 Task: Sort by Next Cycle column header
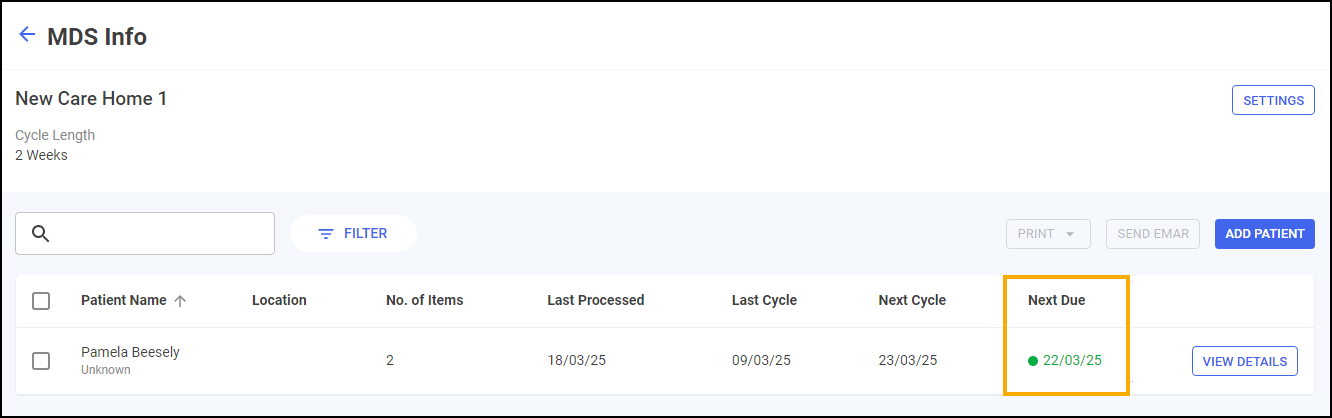[911, 300]
